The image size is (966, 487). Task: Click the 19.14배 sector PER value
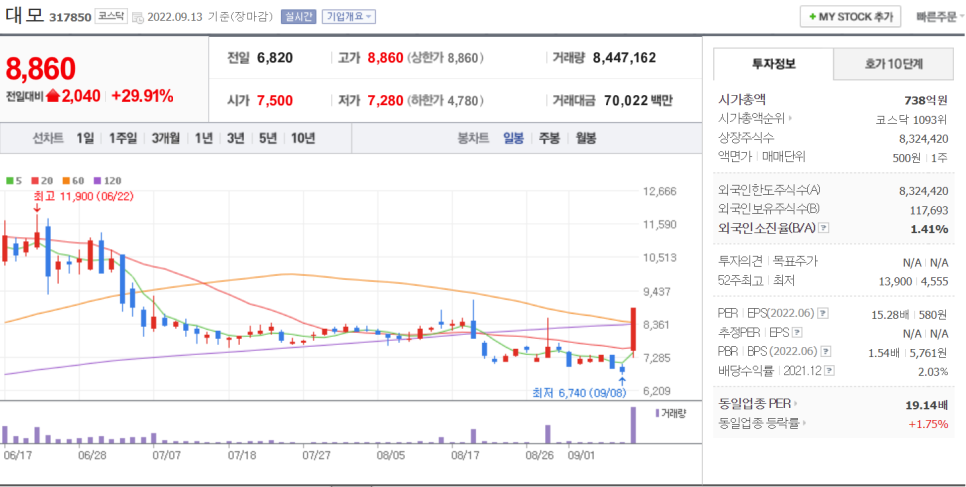point(927,405)
